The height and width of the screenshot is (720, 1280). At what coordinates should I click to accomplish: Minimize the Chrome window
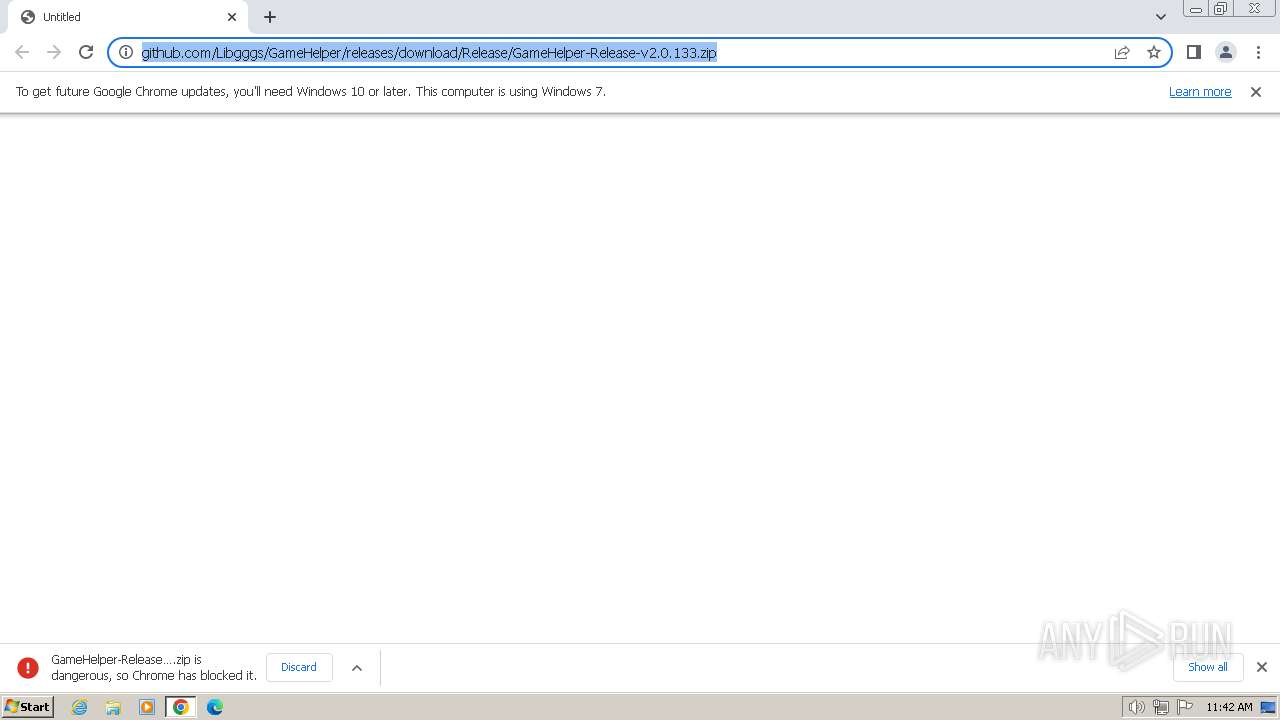click(x=1195, y=9)
